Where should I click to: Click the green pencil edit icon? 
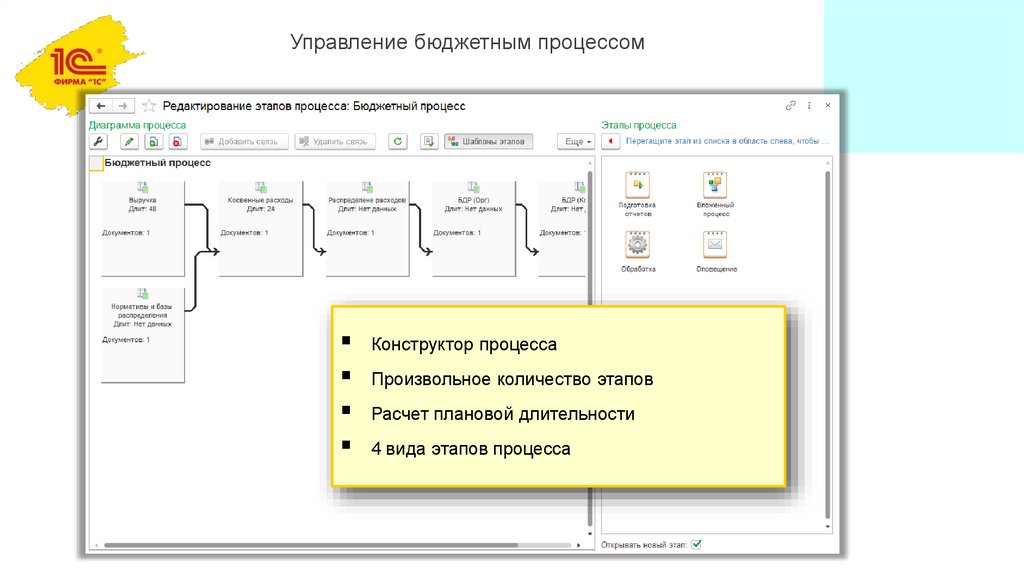tap(129, 141)
